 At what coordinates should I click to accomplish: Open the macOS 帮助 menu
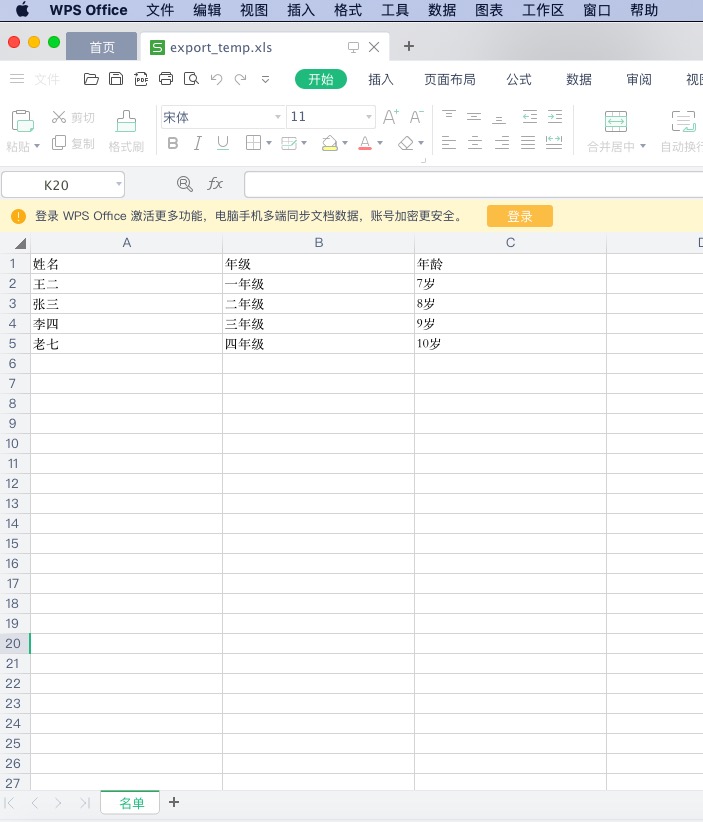pos(644,10)
